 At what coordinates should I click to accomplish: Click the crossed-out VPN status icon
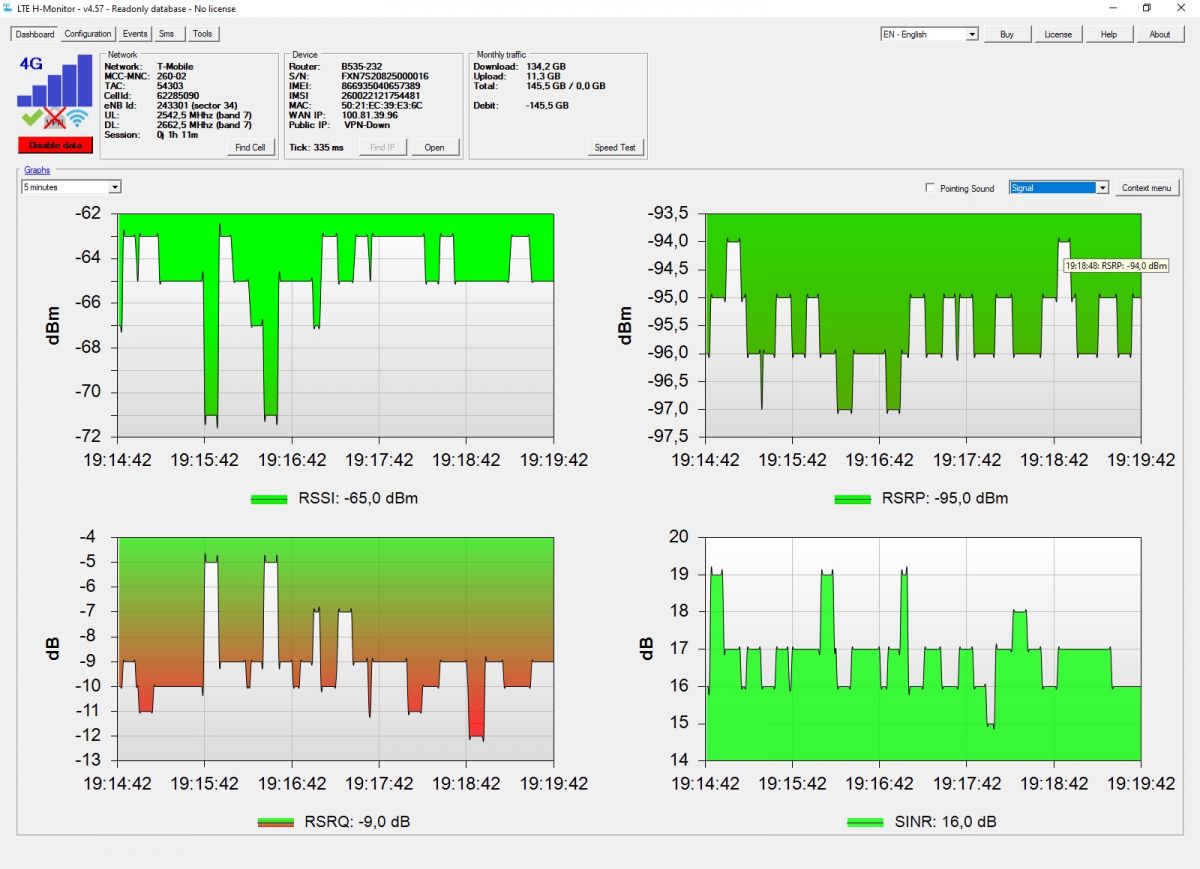click(55, 119)
